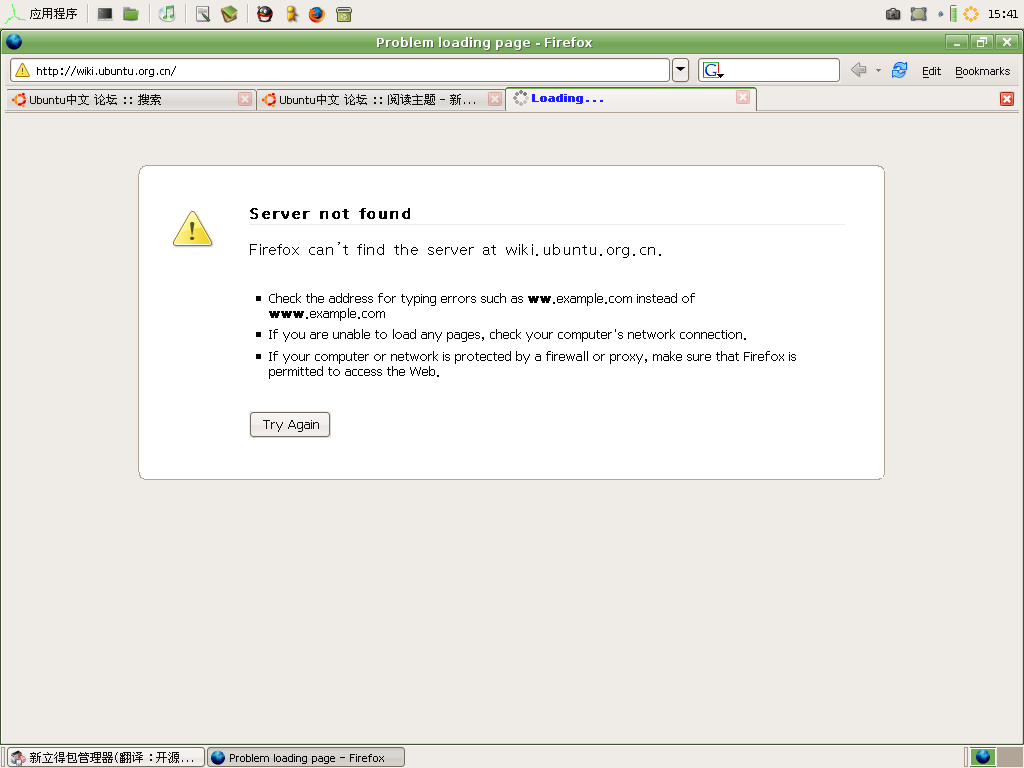Click the Problem loading page - Firefox taskbar button

306,758
